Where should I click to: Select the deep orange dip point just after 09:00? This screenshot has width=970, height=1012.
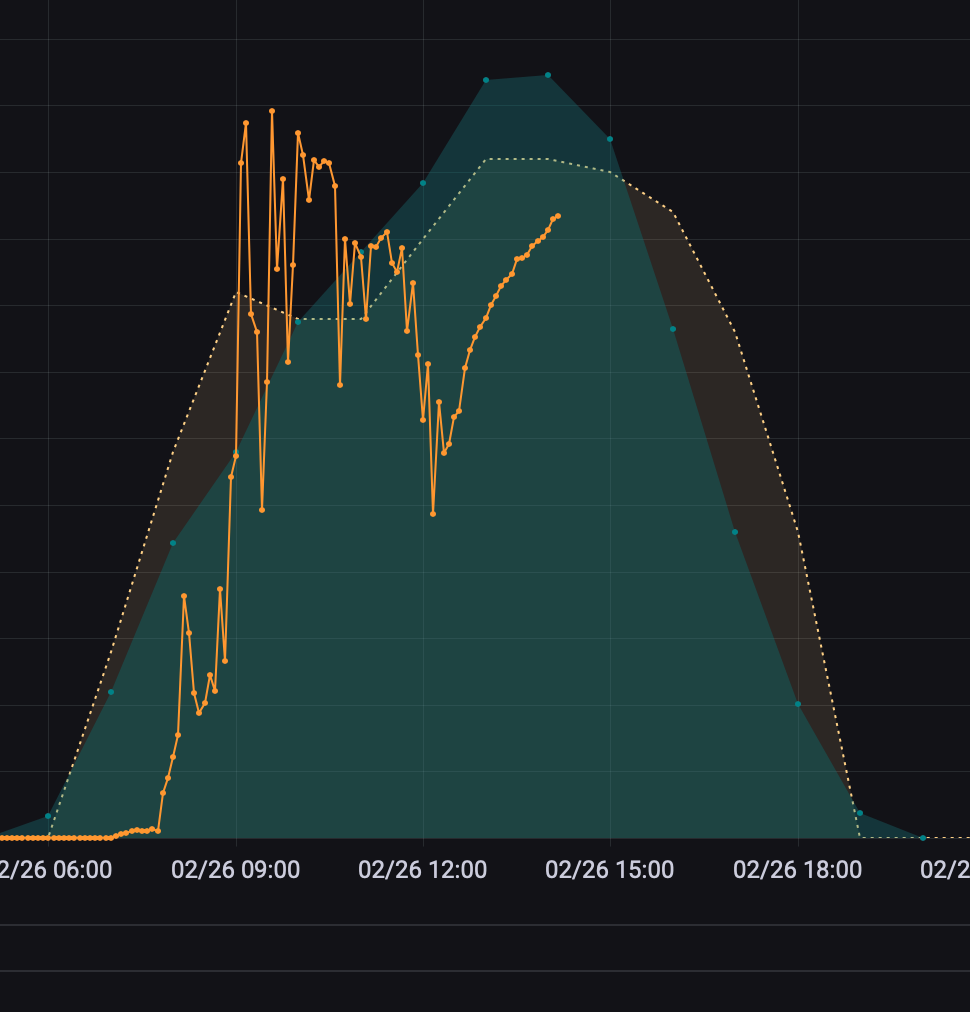(x=262, y=510)
